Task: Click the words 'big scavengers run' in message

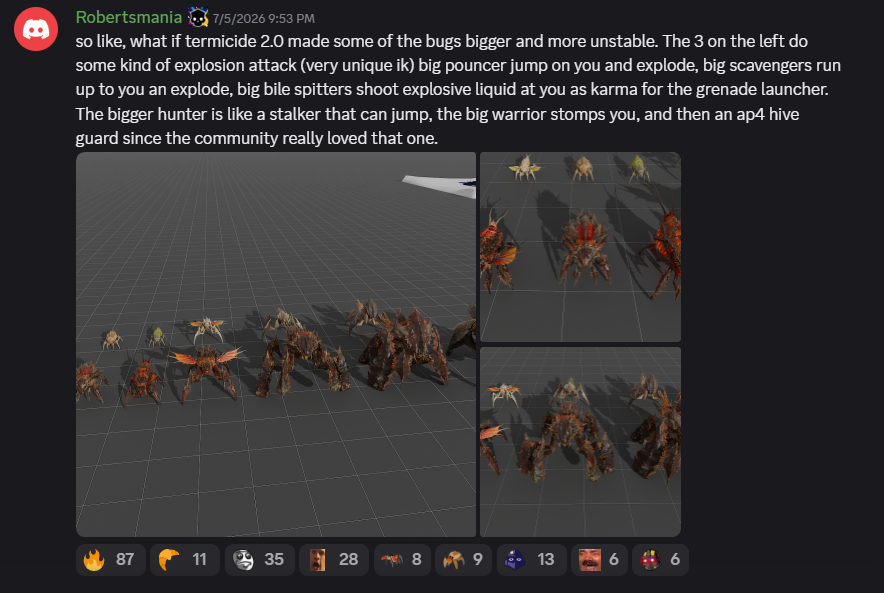Action: [772, 65]
